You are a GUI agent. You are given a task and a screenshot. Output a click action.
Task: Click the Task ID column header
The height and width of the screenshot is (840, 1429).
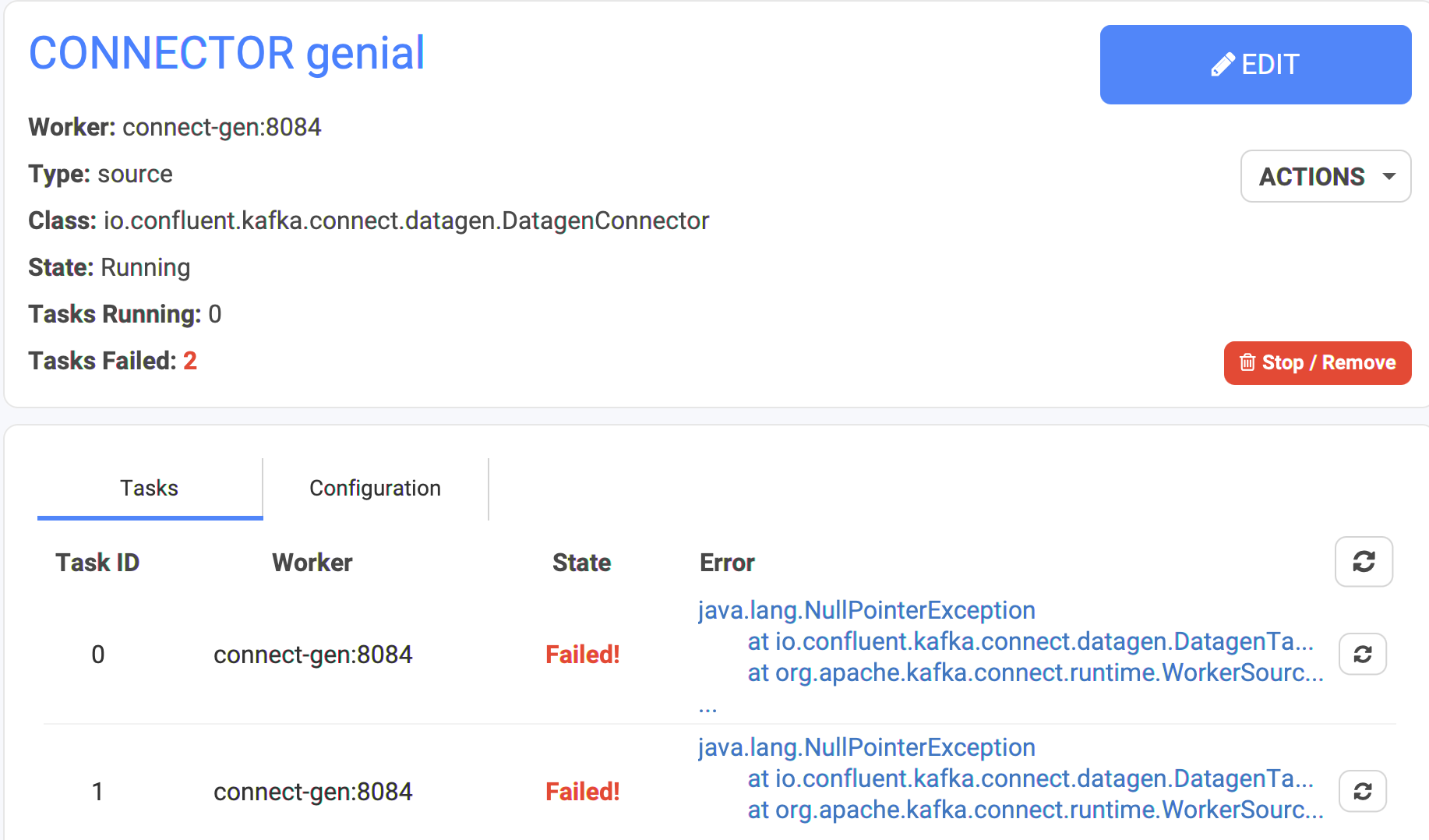[x=97, y=563]
